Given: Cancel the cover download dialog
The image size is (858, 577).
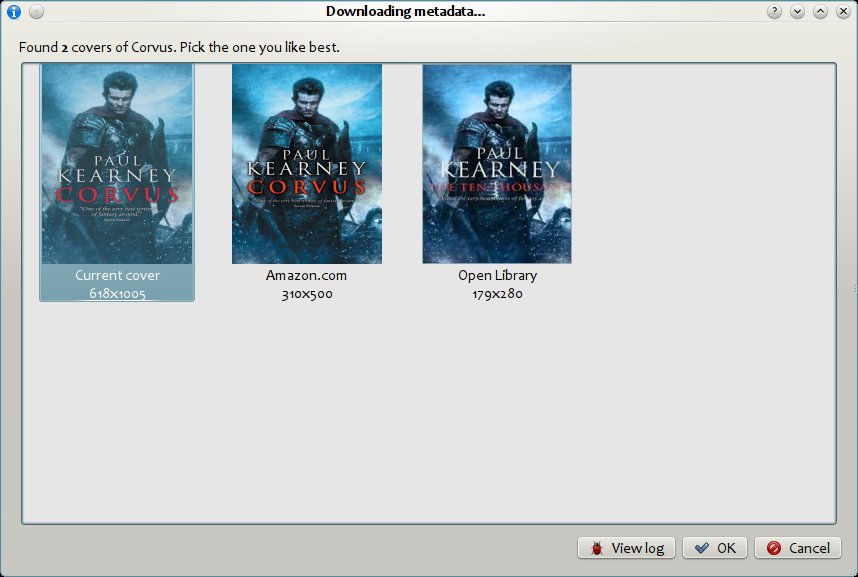Looking at the screenshot, I should [x=798, y=548].
